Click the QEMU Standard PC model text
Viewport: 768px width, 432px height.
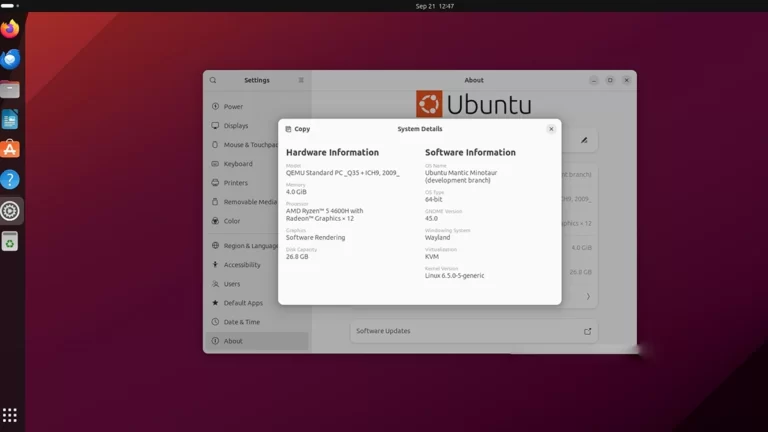[x=342, y=173]
